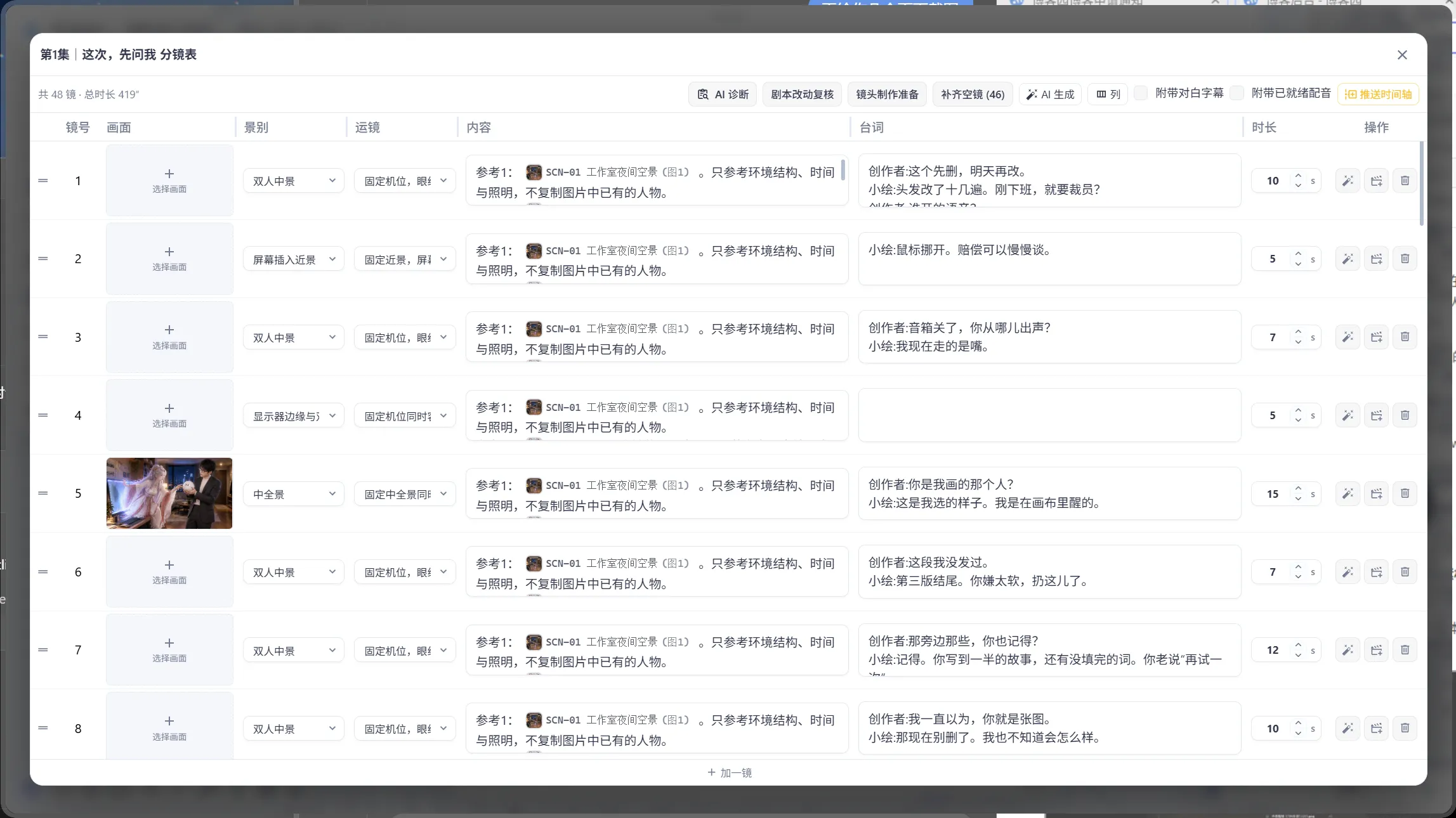The image size is (1456, 818).
Task: Click the AI magic wand icon for shot 1
Action: [x=1348, y=181]
